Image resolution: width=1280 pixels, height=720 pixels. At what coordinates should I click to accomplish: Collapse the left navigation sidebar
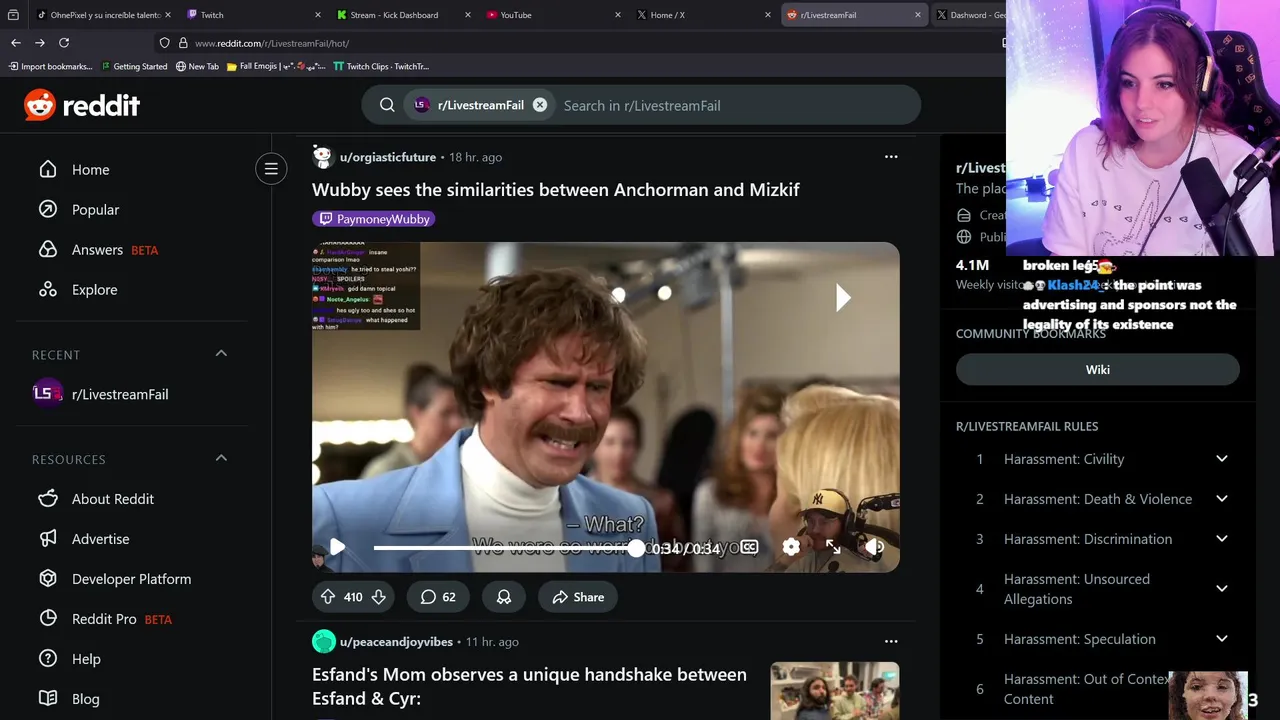(x=271, y=169)
